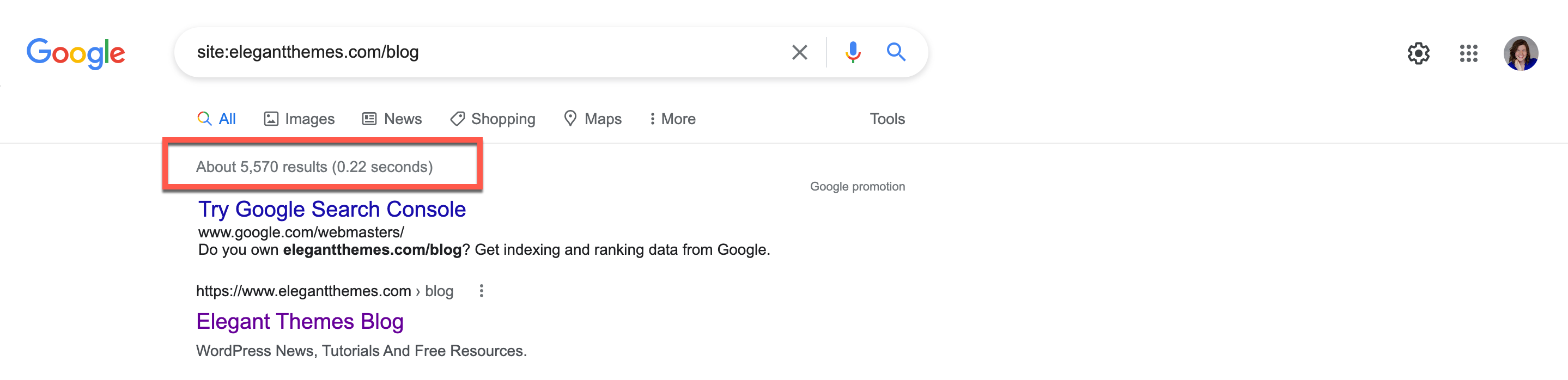
Task: Open Try Google Search Console link
Action: point(332,209)
